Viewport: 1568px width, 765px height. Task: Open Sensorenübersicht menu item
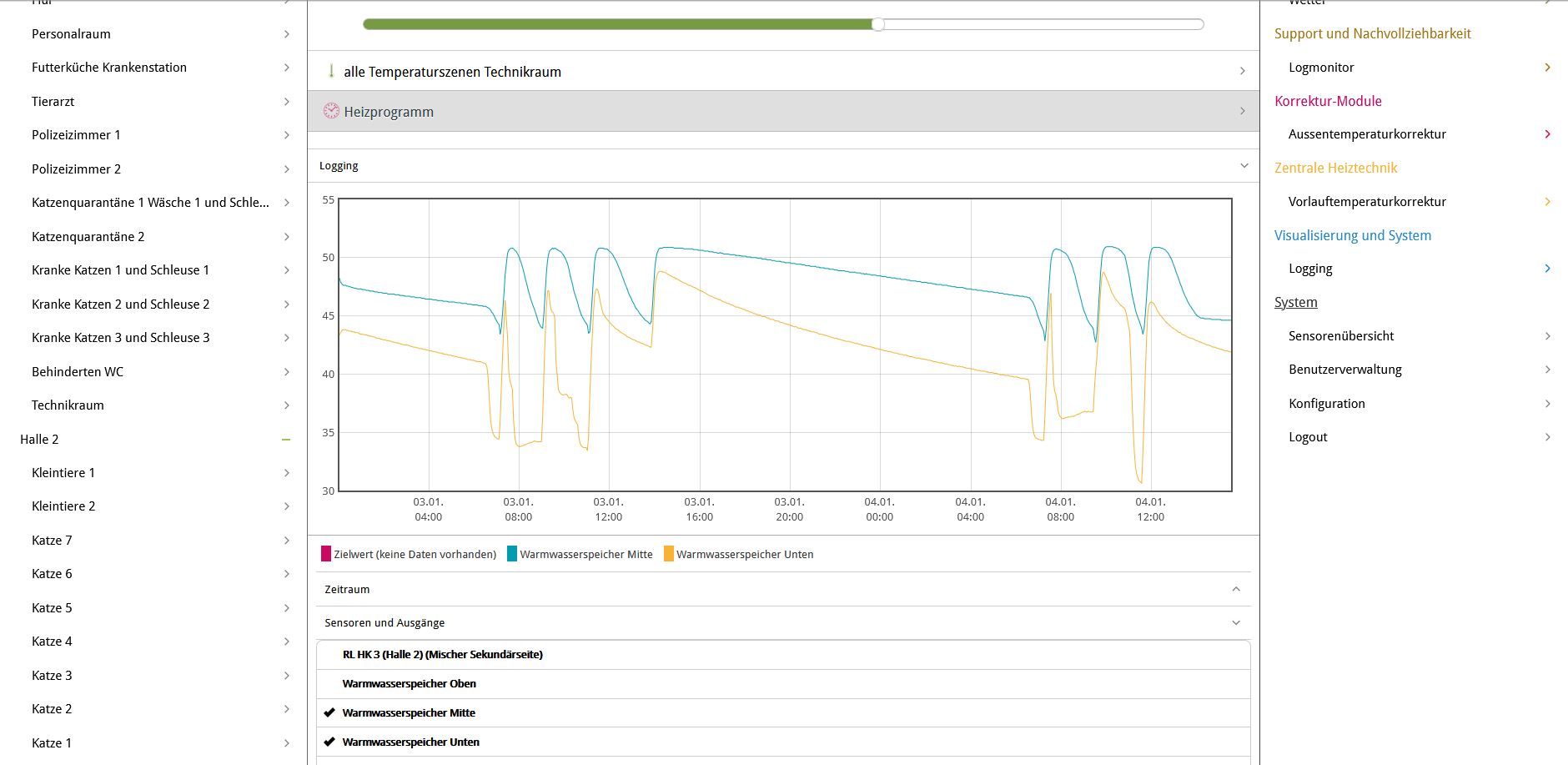click(x=1341, y=335)
